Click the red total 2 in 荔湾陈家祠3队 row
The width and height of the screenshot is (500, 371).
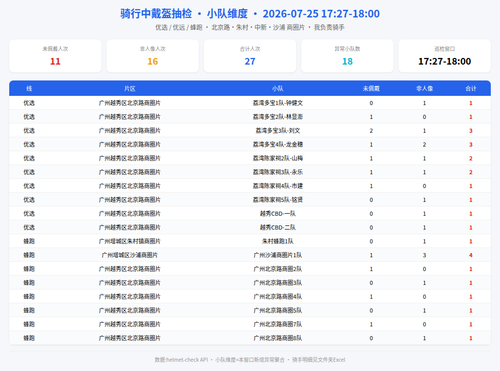[471, 172]
